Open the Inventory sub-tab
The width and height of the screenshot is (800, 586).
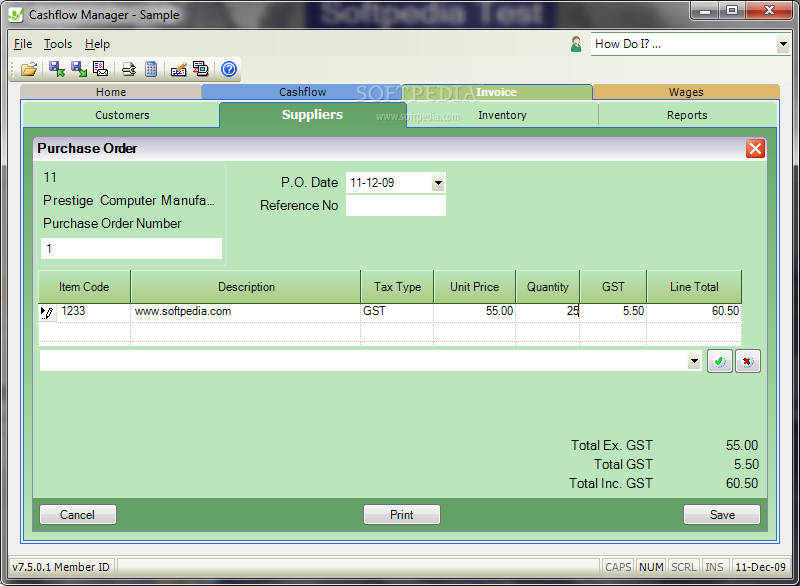[502, 115]
